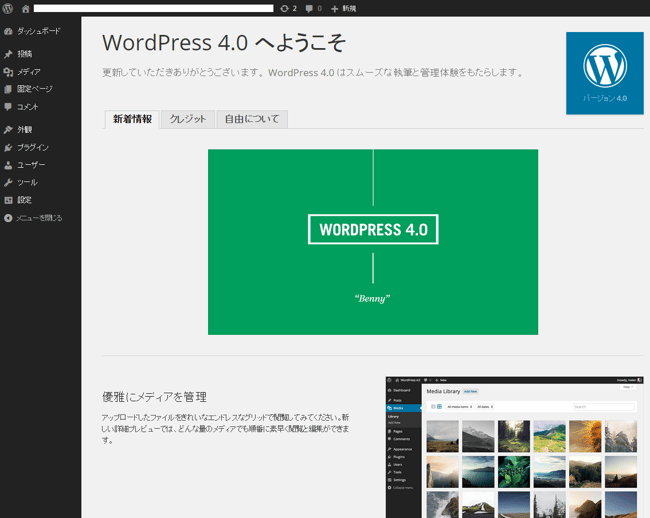Open the 外観 menu label
The width and height of the screenshot is (650, 518).
24,130
